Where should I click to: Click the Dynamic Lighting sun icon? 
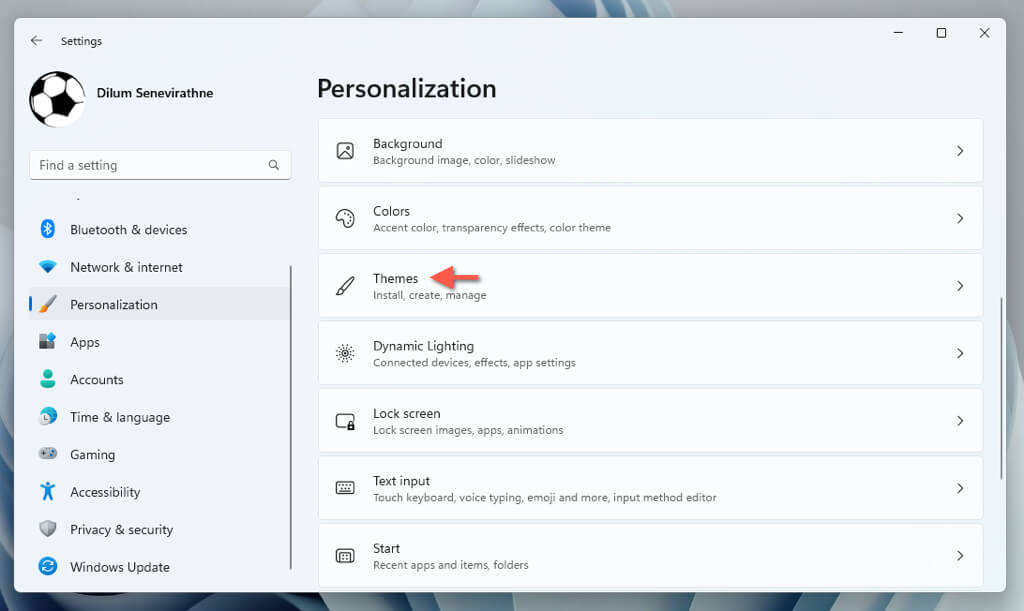coord(345,353)
